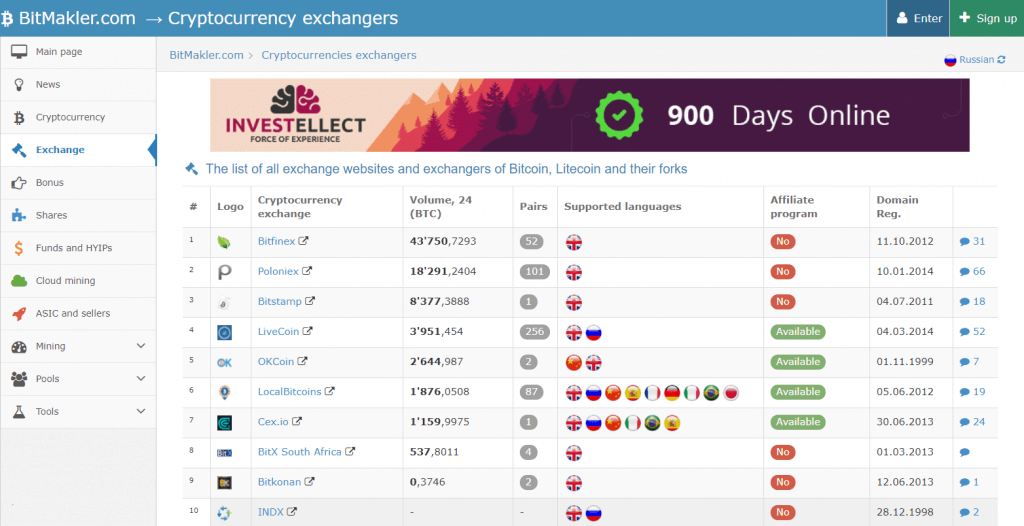Open Cex.io comments showing 24
The width and height of the screenshot is (1024, 526).
(x=972, y=421)
